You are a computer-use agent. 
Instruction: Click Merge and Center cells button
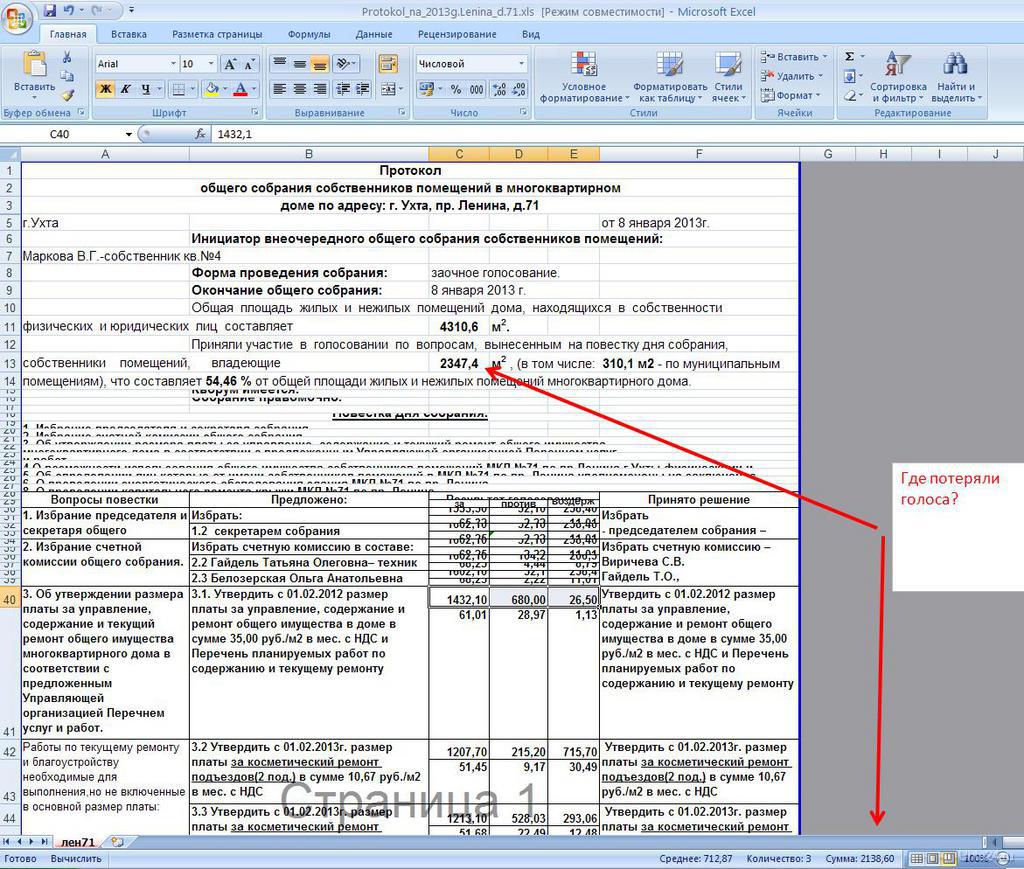point(389,89)
